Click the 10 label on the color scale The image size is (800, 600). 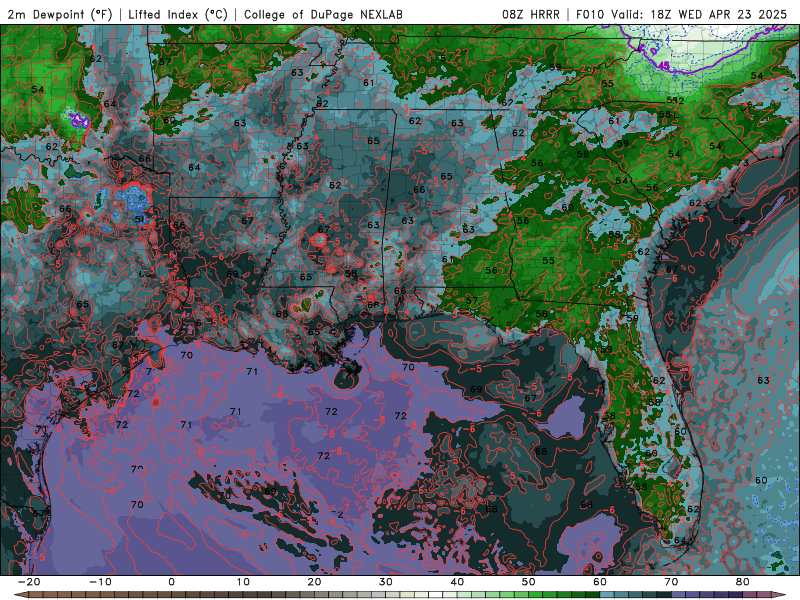pyautogui.click(x=243, y=582)
